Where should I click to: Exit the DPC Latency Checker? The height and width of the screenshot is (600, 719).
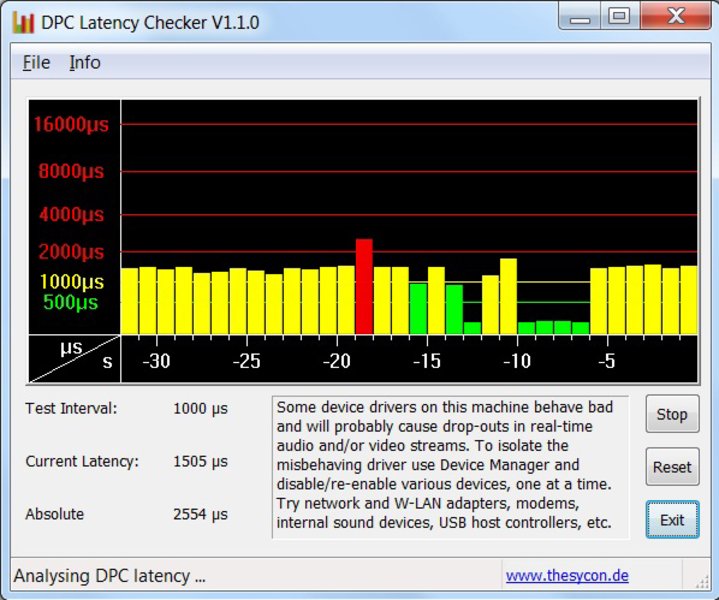(672, 520)
